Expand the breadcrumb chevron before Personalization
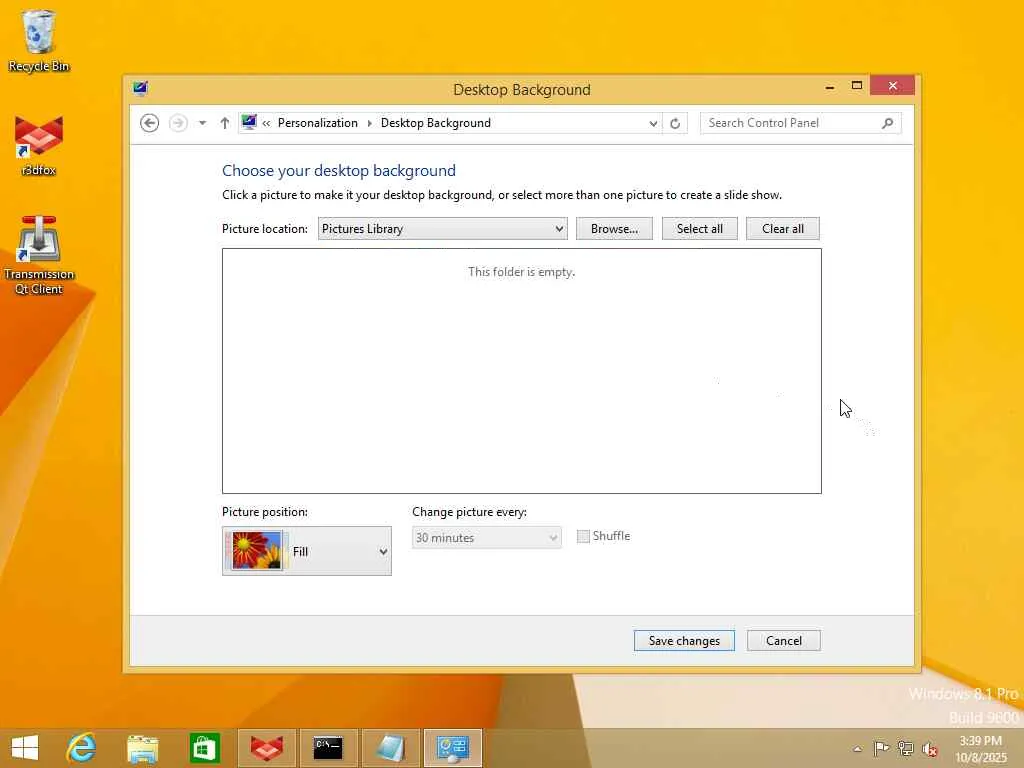1024x768 pixels. click(x=266, y=123)
